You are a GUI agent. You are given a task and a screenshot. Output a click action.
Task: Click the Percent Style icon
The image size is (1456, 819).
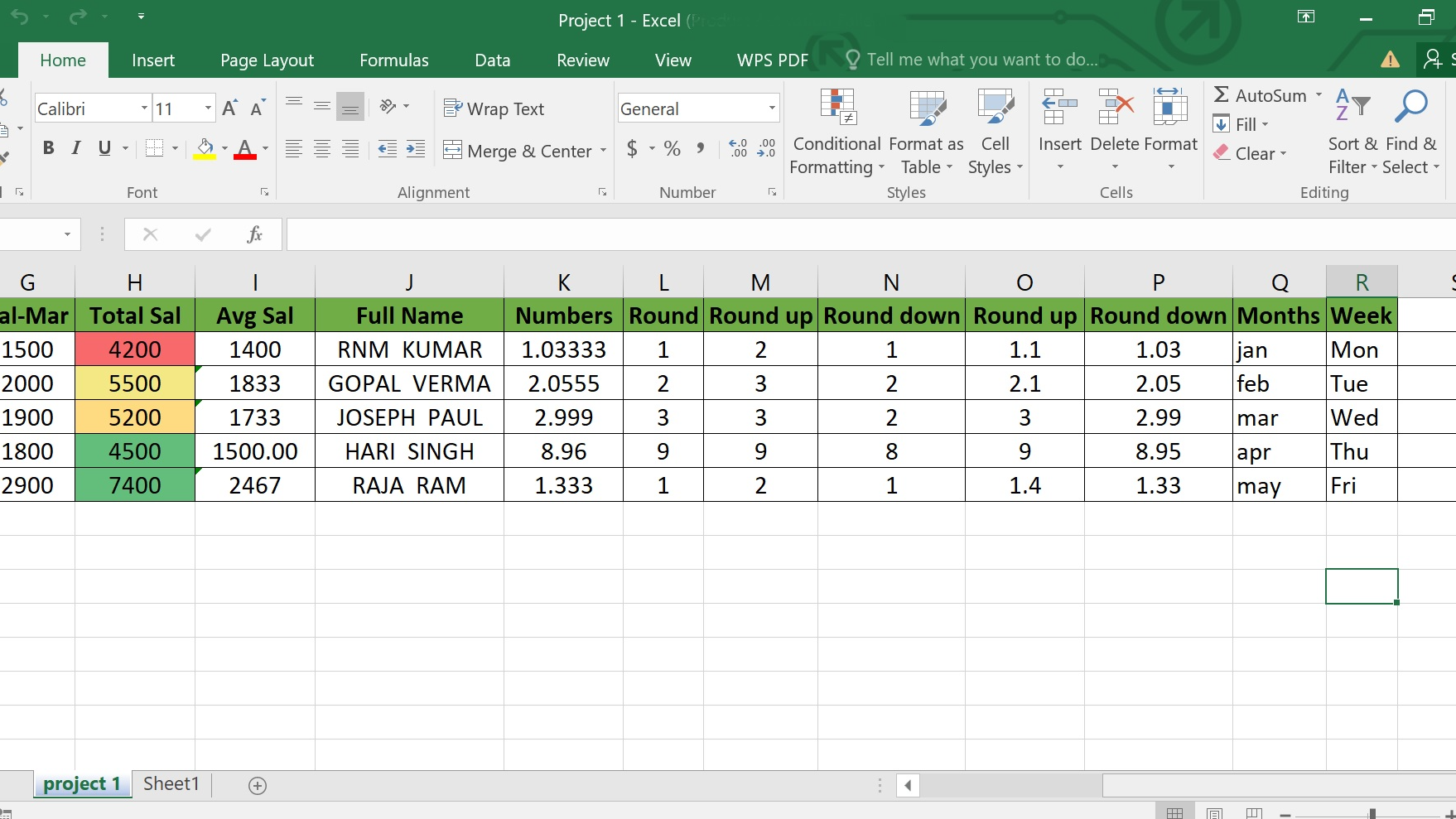673,150
